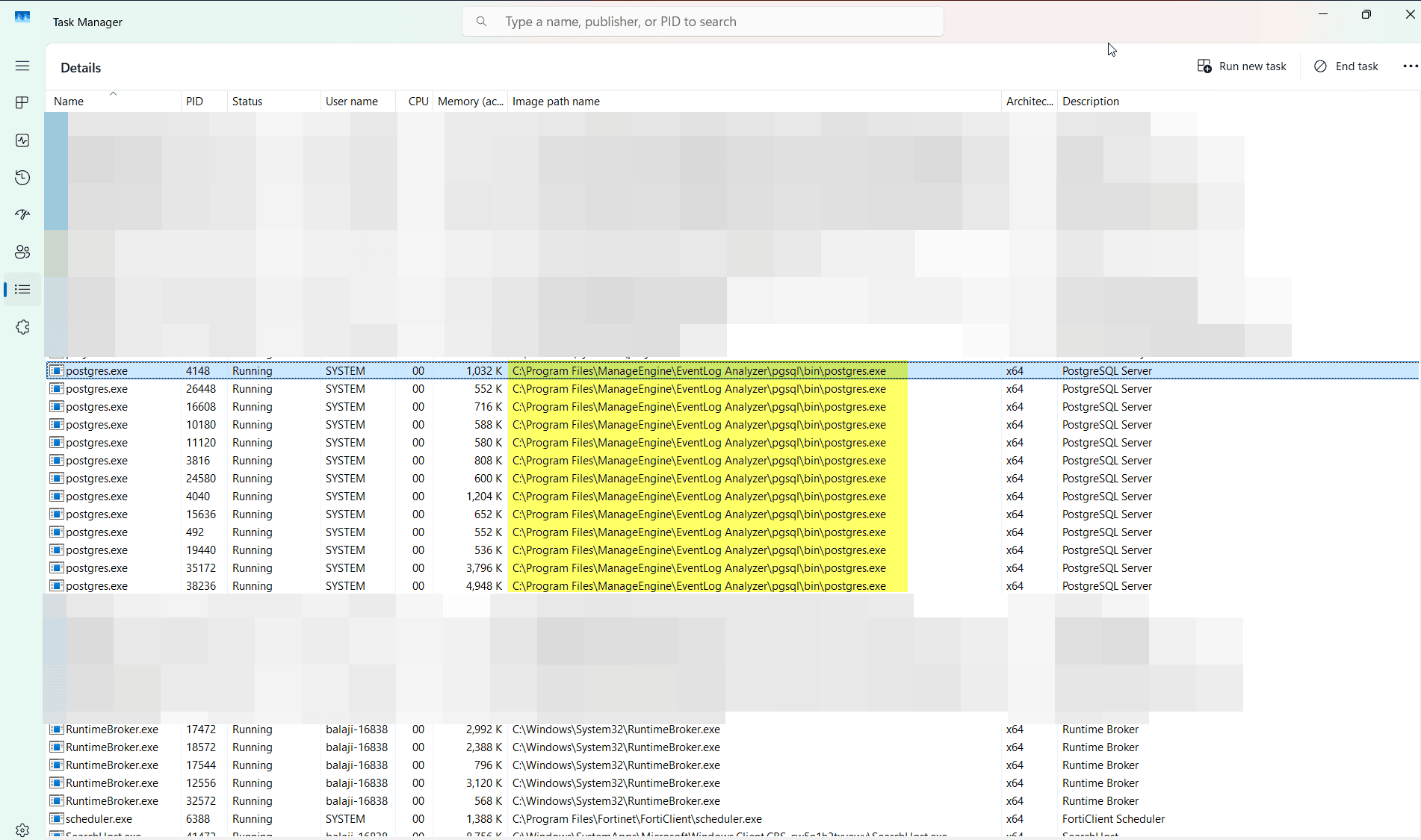Screen dimensions: 1421x840
Task: Click PID cell 15636
Action: click(x=201, y=514)
